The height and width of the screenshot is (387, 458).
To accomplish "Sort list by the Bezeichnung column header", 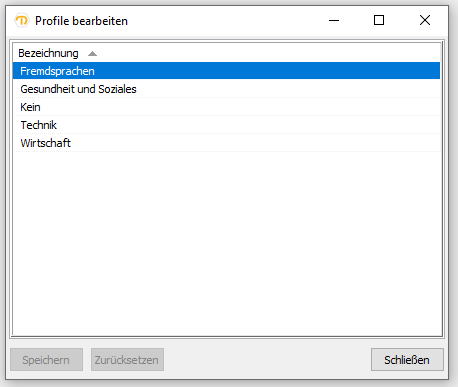I will click(48, 53).
